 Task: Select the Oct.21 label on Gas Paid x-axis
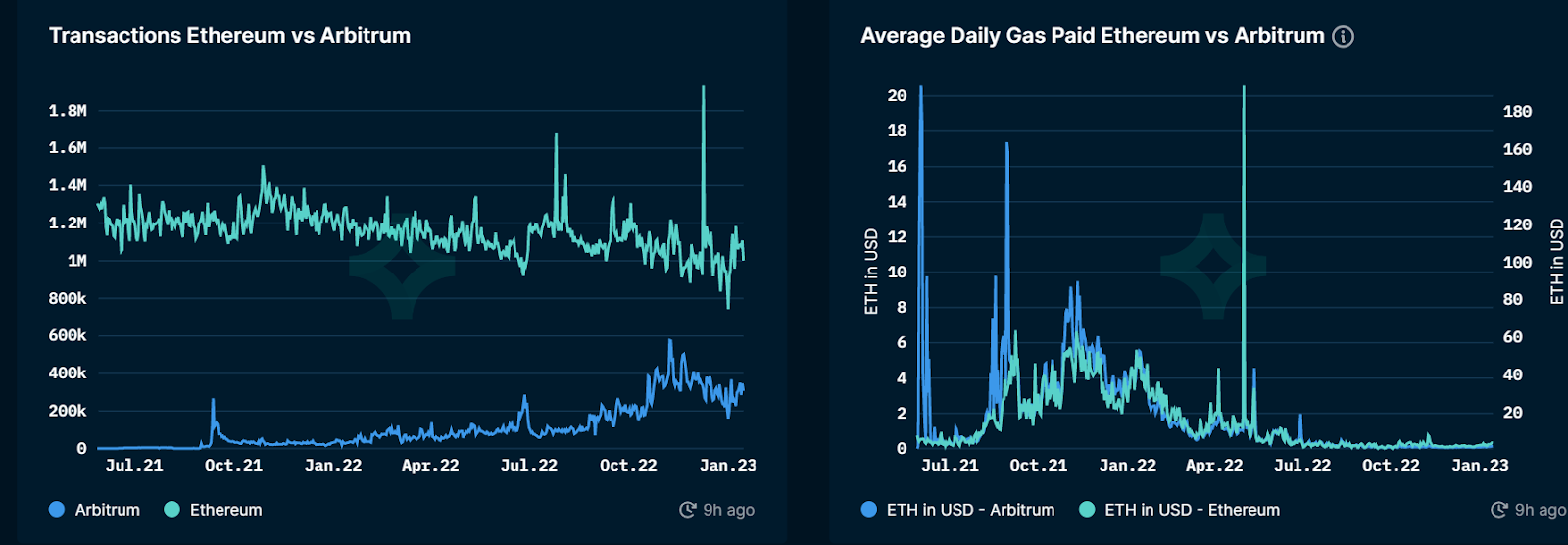[x=1038, y=466]
